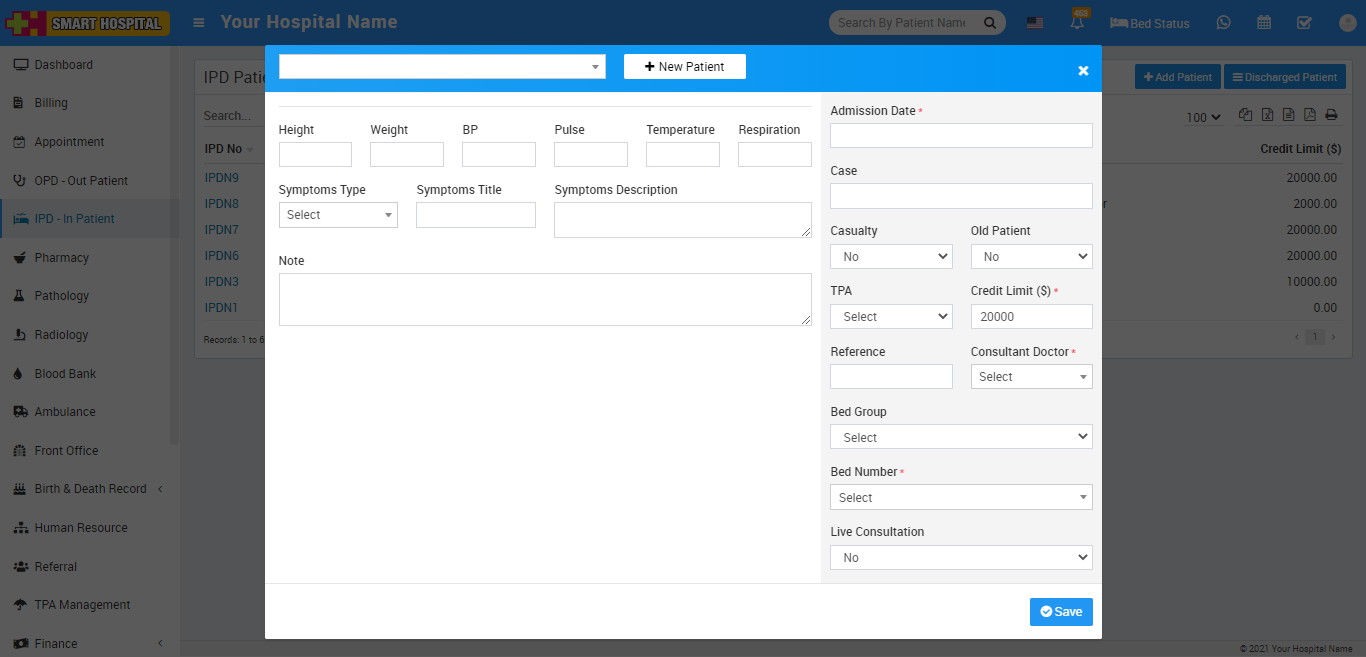The height and width of the screenshot is (657, 1366).
Task: Click the Admission Date field
Action: [961, 136]
